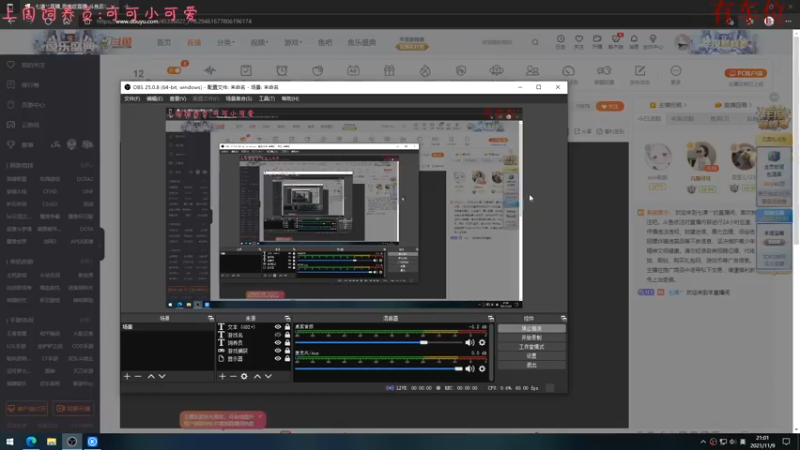The image size is (800, 450).
Task: Click the alarm clock icon in Douyu toolbar
Action: pos(282,71)
